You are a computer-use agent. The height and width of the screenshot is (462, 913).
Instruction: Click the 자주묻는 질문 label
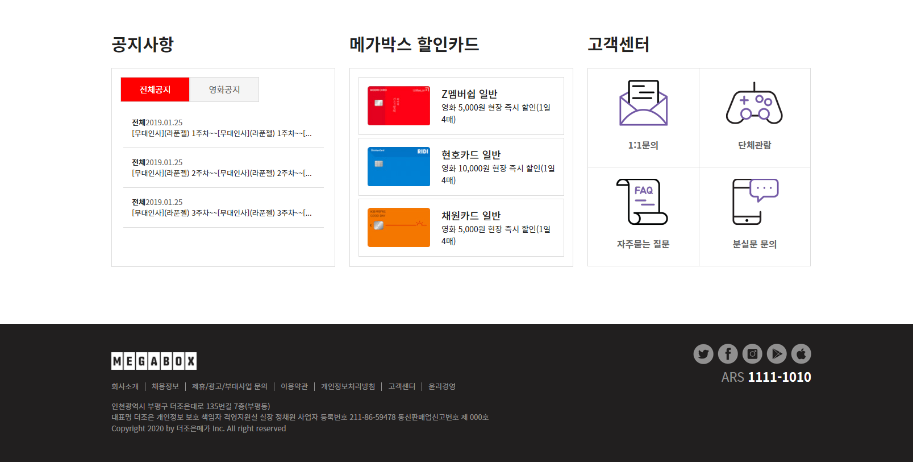[x=643, y=244]
